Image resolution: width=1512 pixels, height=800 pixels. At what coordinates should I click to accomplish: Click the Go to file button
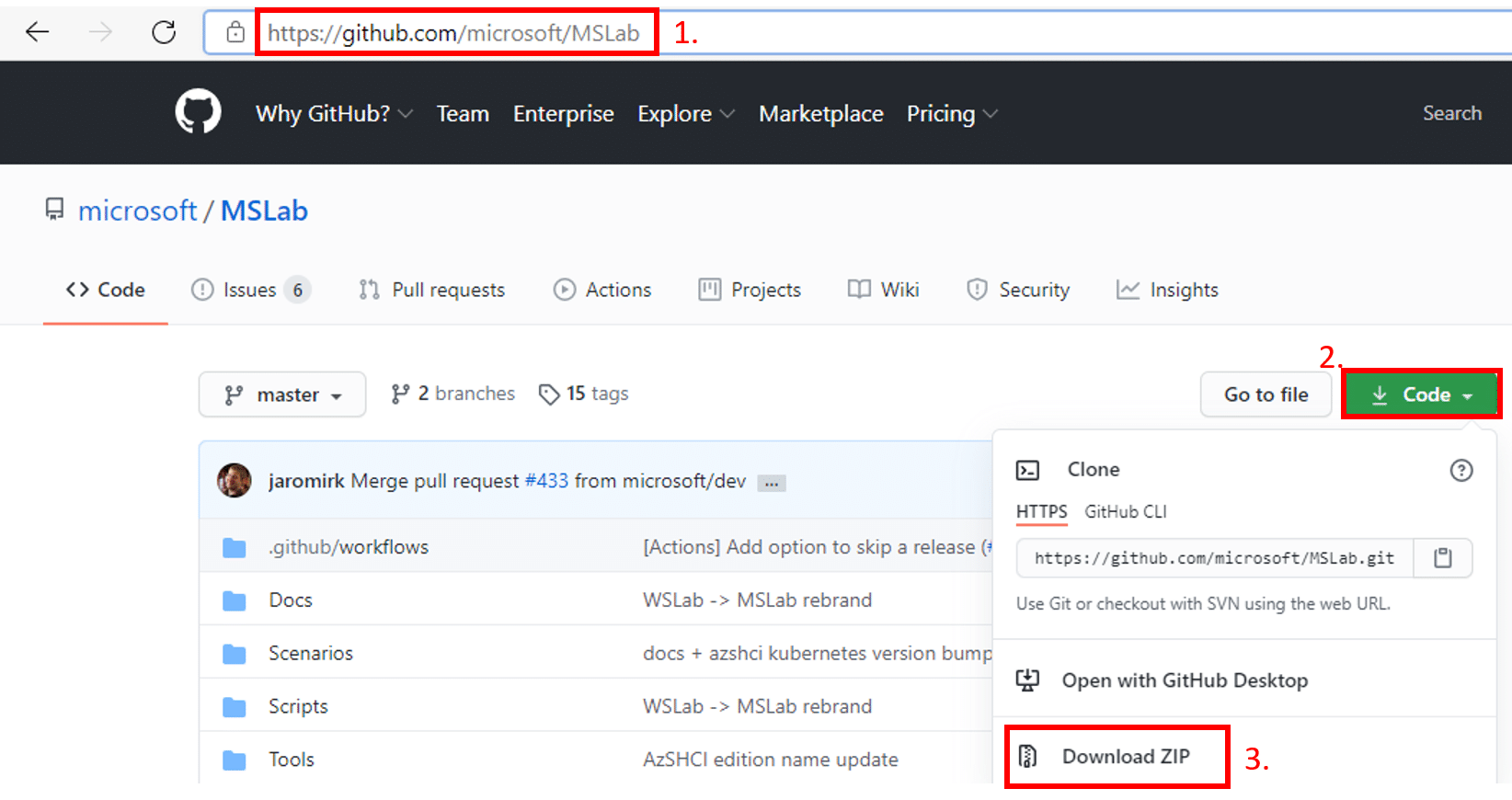point(1266,394)
